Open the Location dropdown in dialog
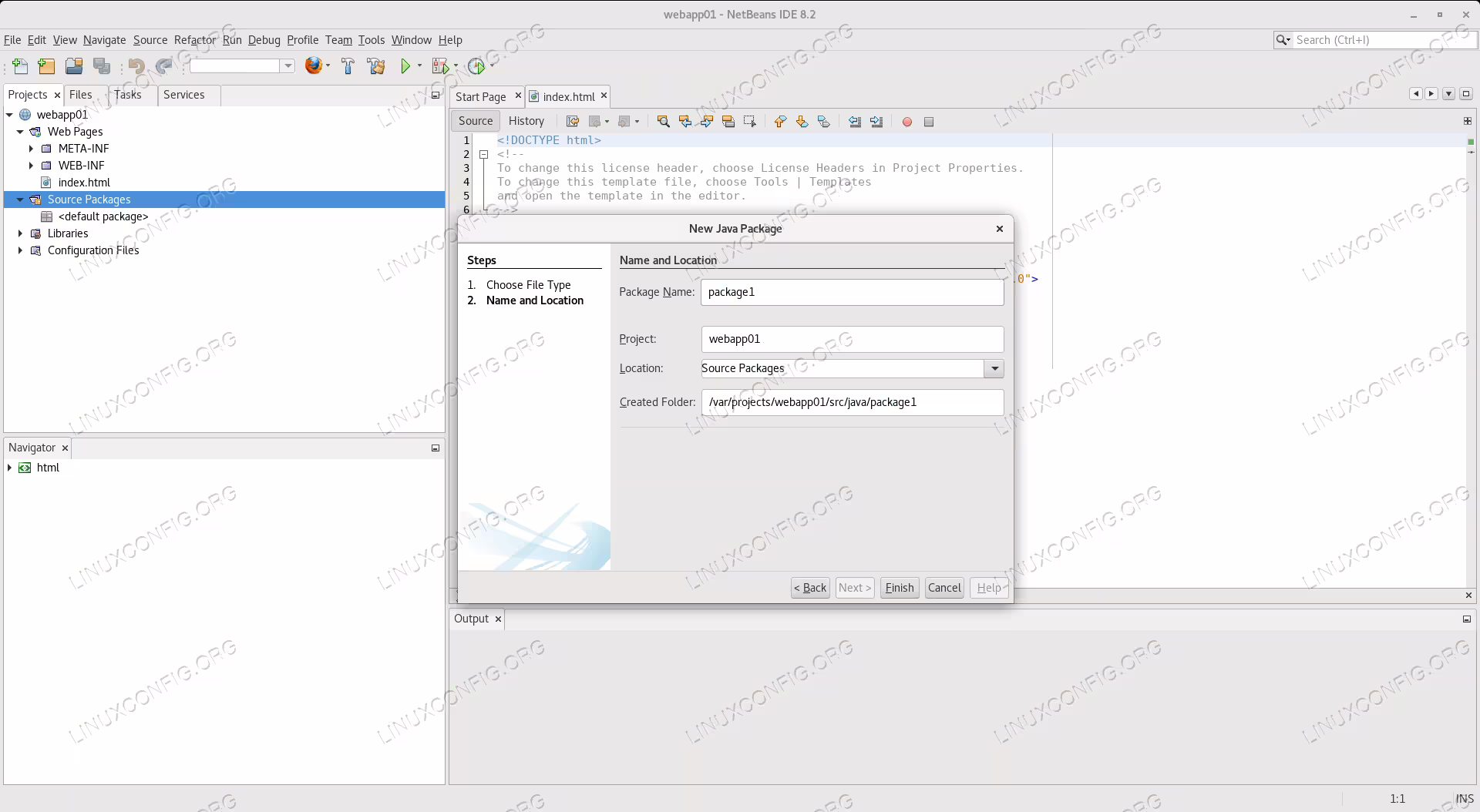This screenshot has width=1480, height=812. pyautogui.click(x=994, y=368)
